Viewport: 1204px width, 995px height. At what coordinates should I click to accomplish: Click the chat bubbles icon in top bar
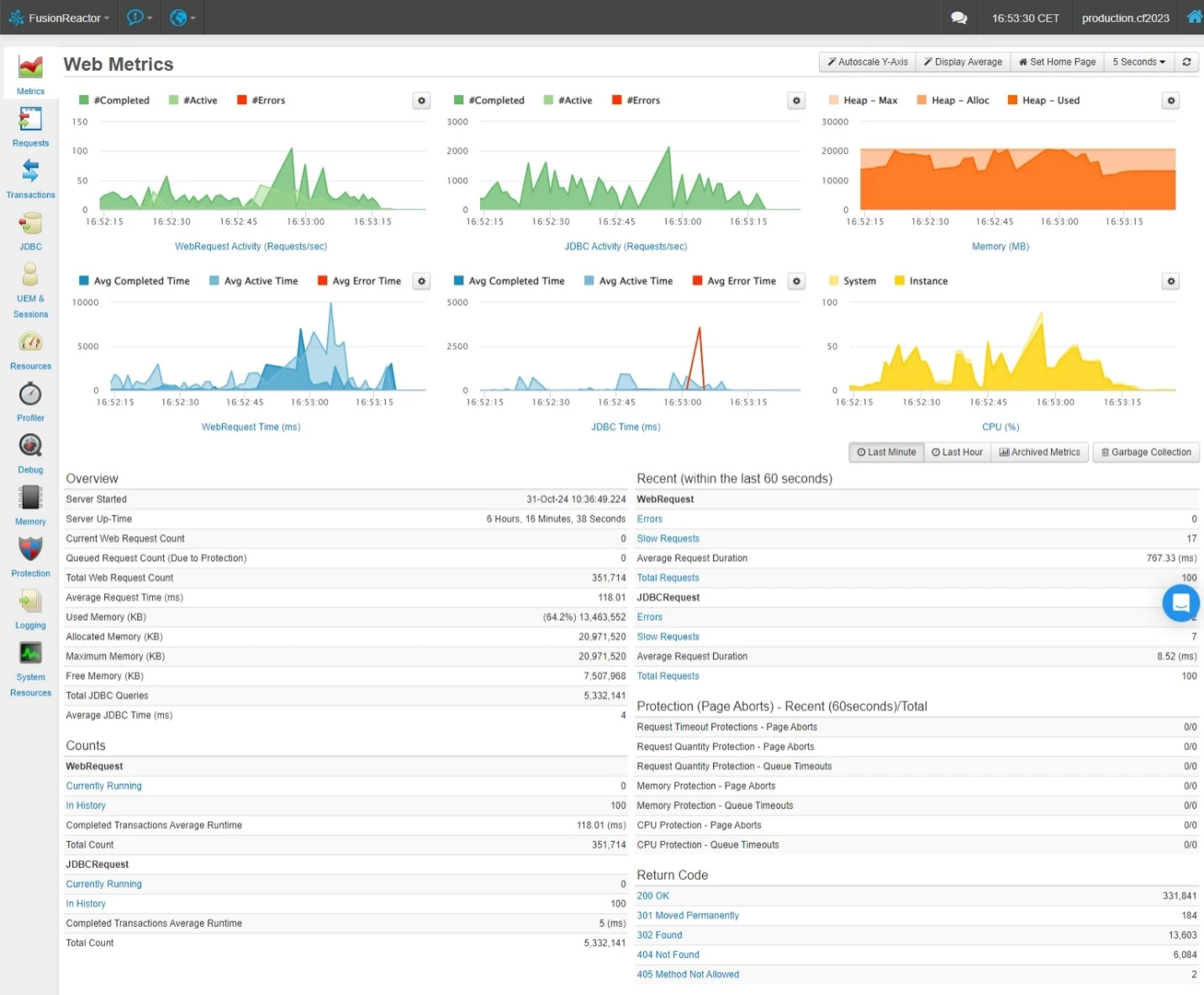(x=958, y=18)
